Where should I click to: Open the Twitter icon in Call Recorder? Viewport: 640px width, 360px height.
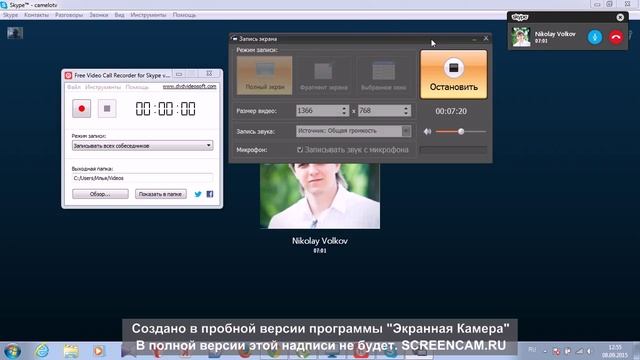(198, 194)
